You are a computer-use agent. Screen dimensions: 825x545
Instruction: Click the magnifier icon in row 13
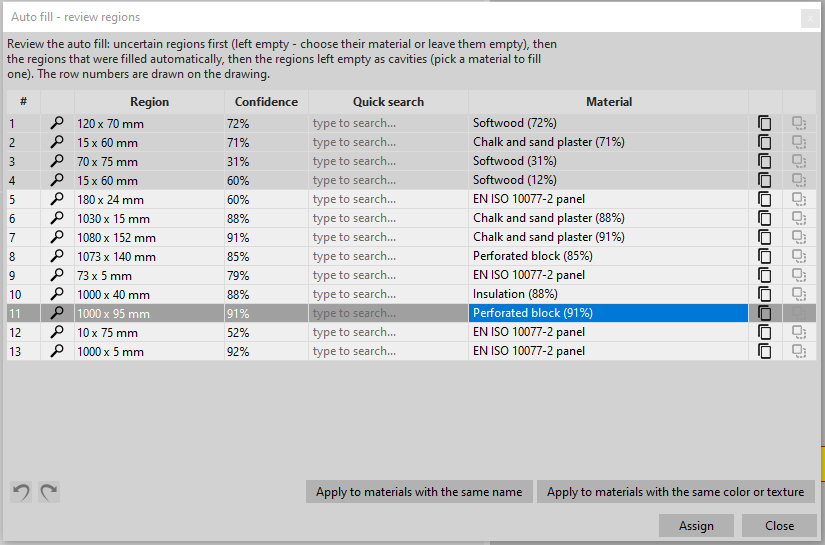point(57,351)
